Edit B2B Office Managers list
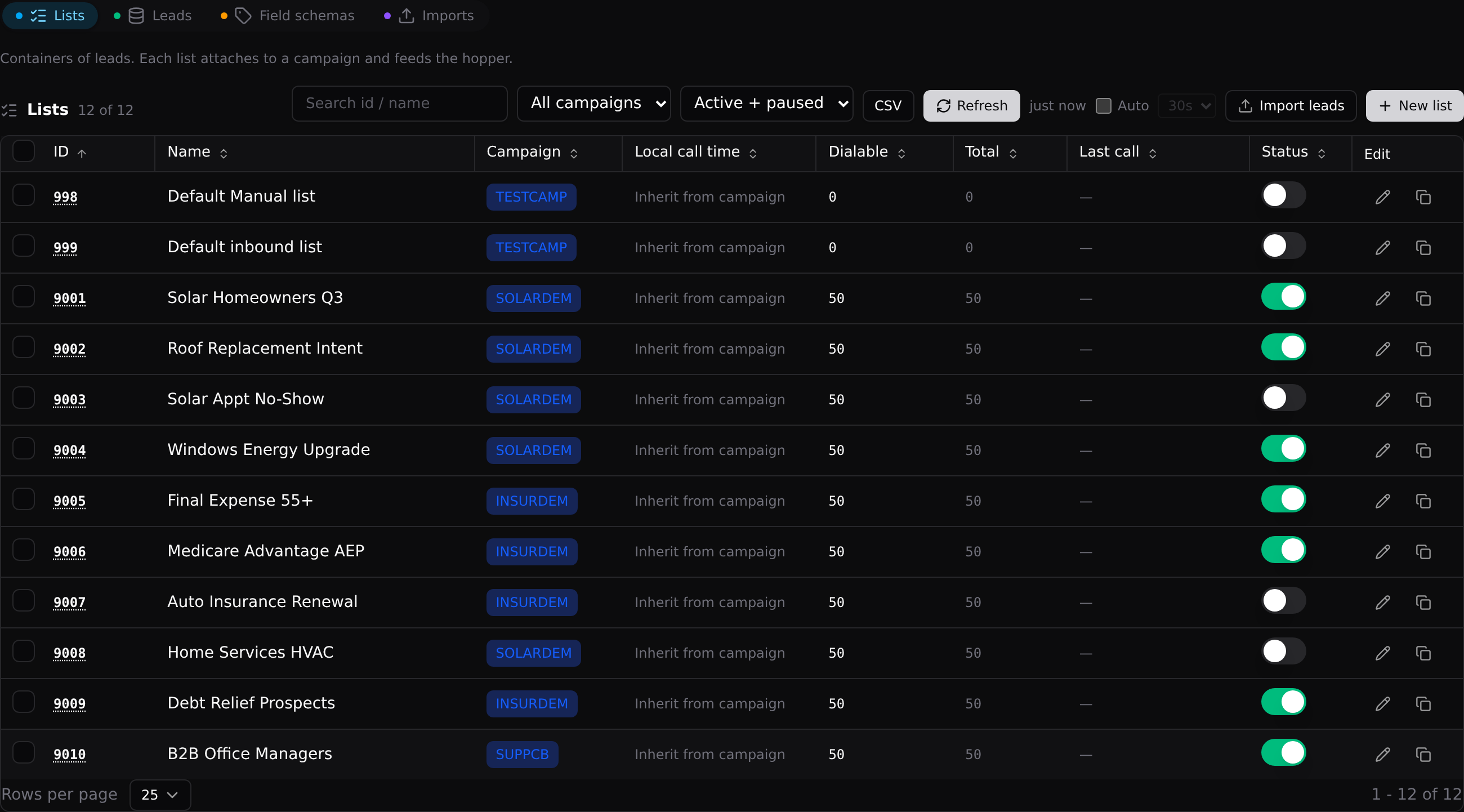 point(1383,754)
